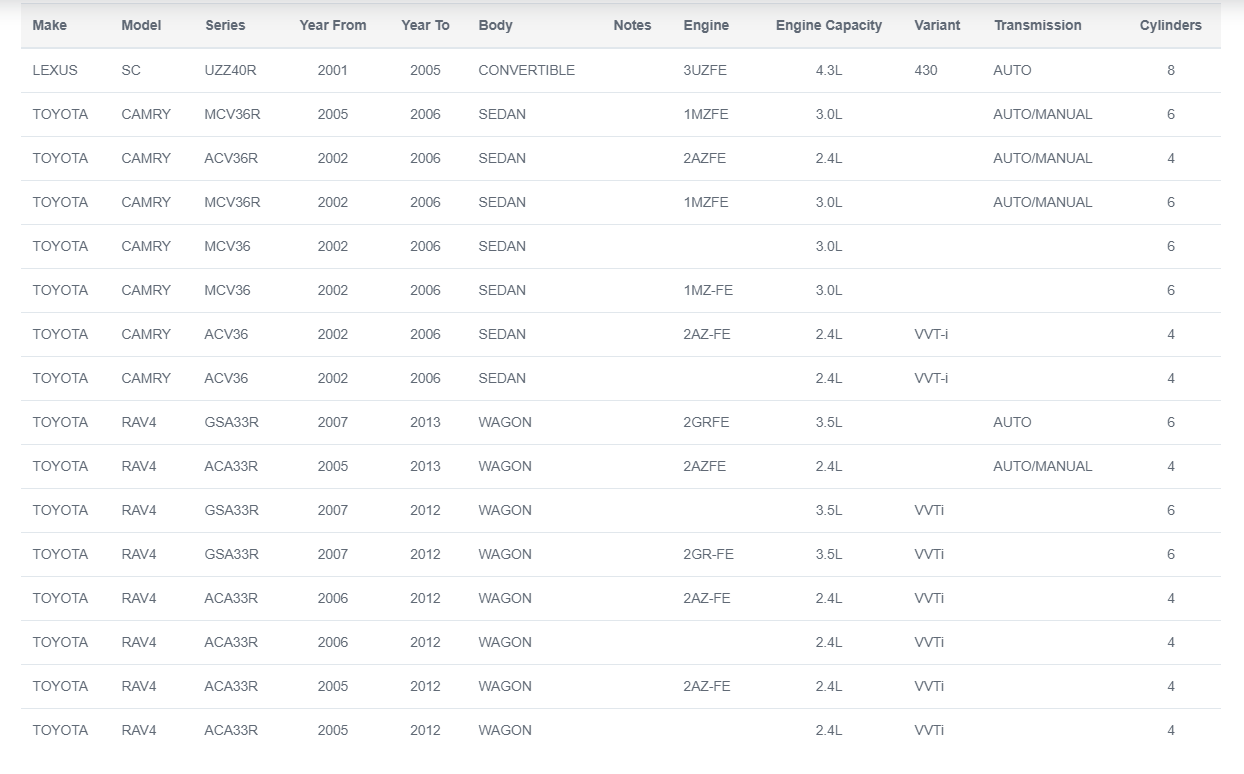The image size is (1244, 774).
Task: Click AUTO/MANUAL in the ACV36R Camry row
Action: [x=1043, y=158]
